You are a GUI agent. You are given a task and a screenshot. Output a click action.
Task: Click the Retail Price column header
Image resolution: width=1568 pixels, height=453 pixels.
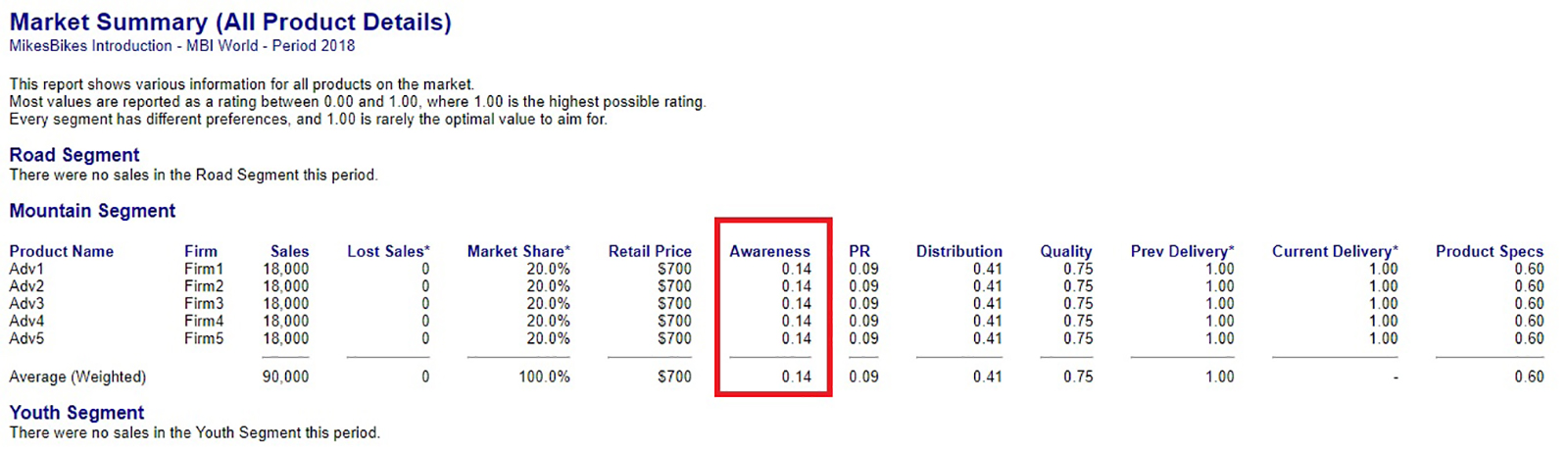click(x=650, y=251)
